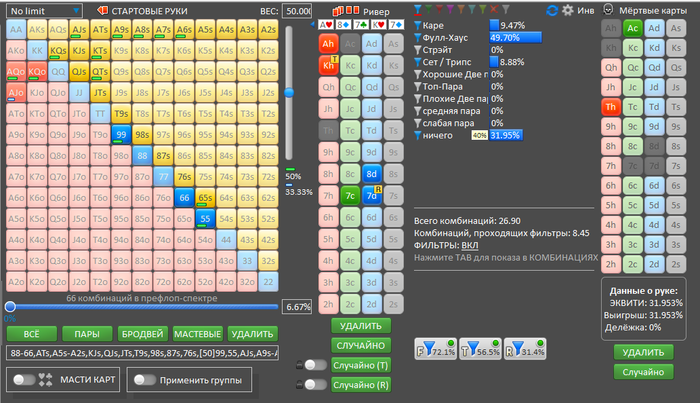
Task: Click the Инв button
Action: pyautogui.click(x=586, y=10)
